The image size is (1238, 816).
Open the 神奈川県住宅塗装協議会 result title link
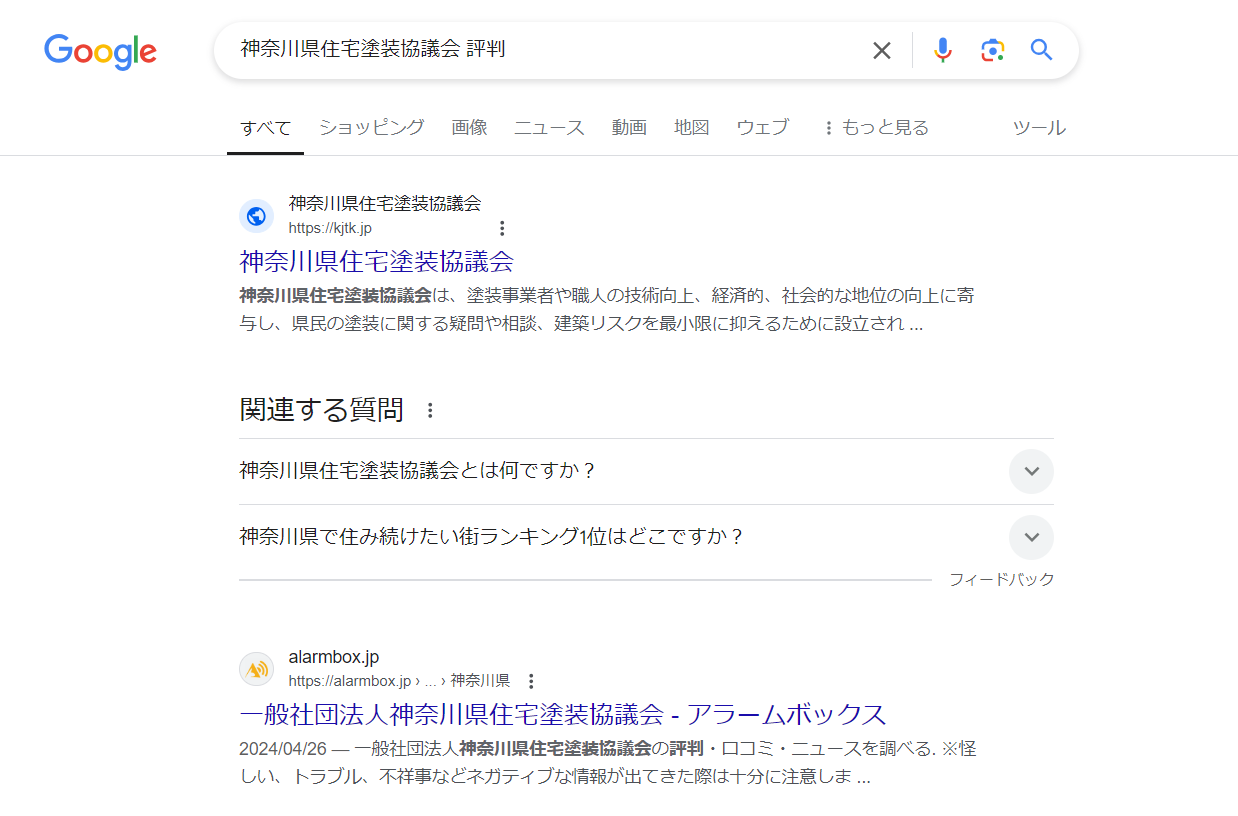[376, 262]
